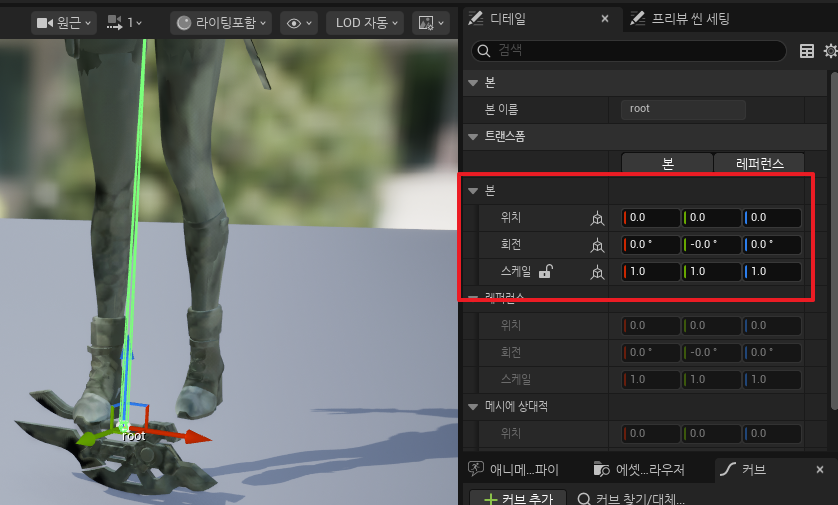Click the table view icon beside the search box
The image size is (838, 505).
tap(806, 51)
